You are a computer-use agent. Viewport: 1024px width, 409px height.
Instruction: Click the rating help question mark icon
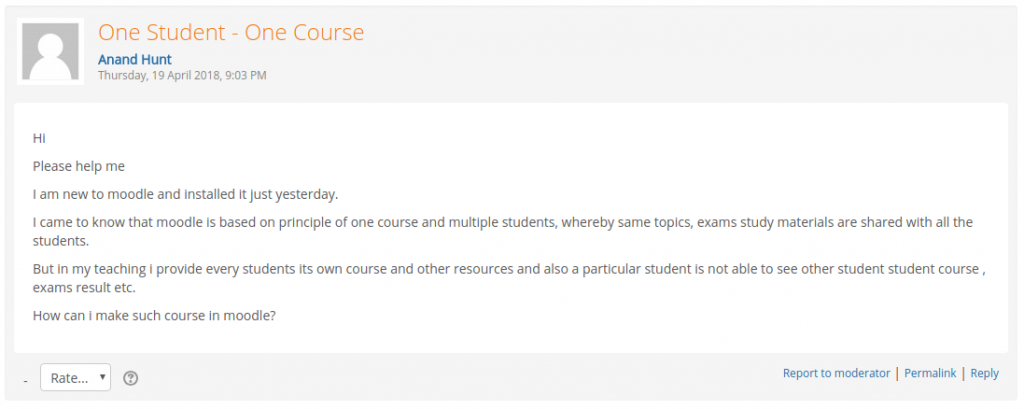131,378
